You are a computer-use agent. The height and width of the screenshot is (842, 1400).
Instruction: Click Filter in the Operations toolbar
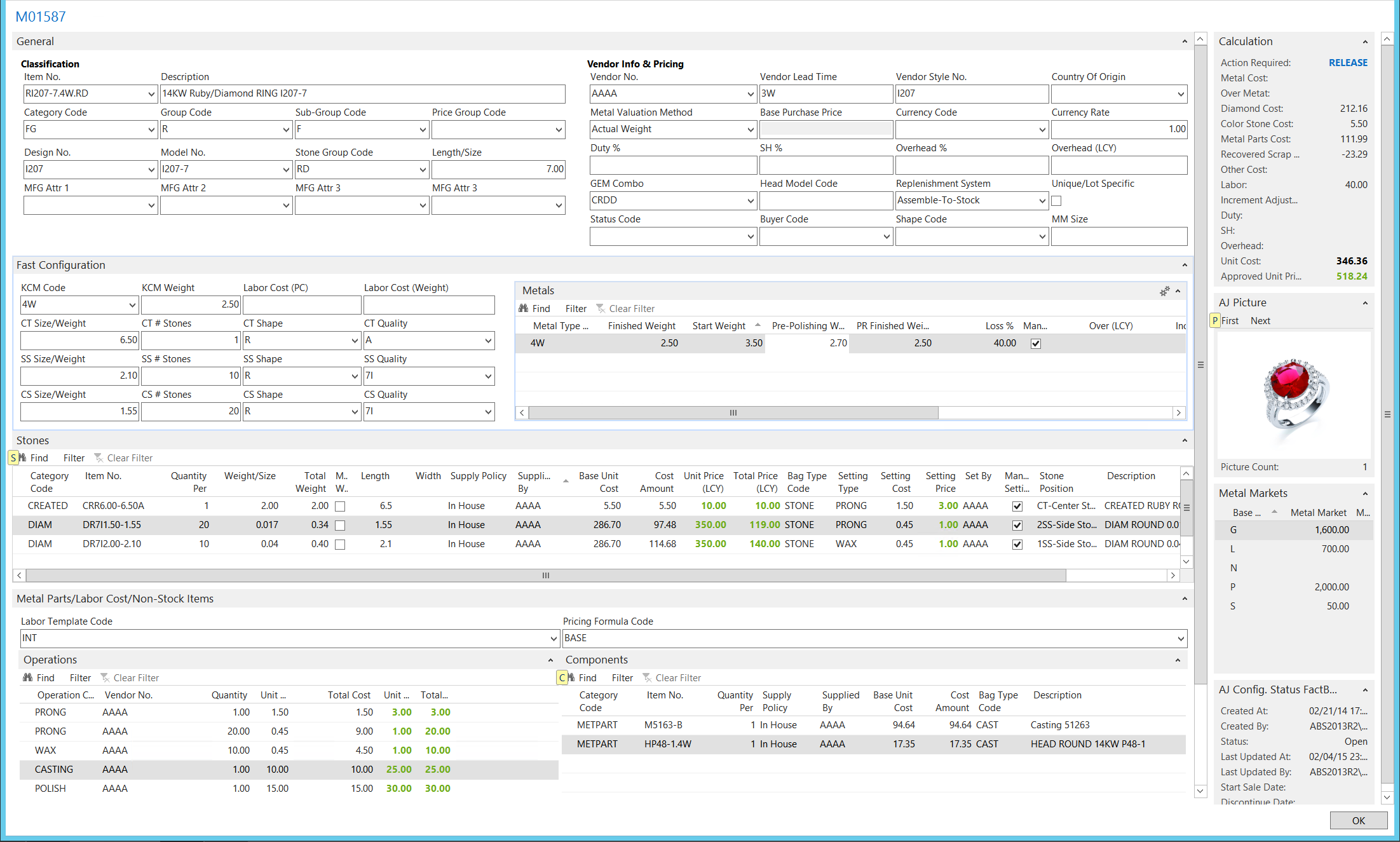pos(80,677)
